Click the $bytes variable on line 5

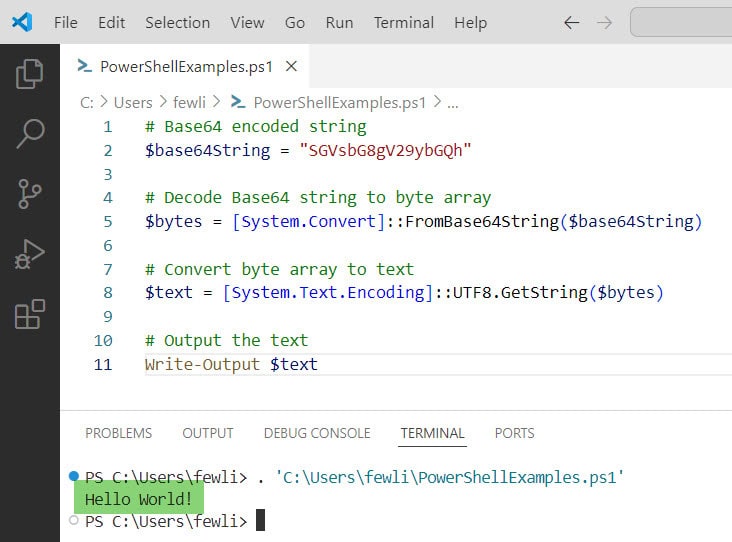point(173,221)
